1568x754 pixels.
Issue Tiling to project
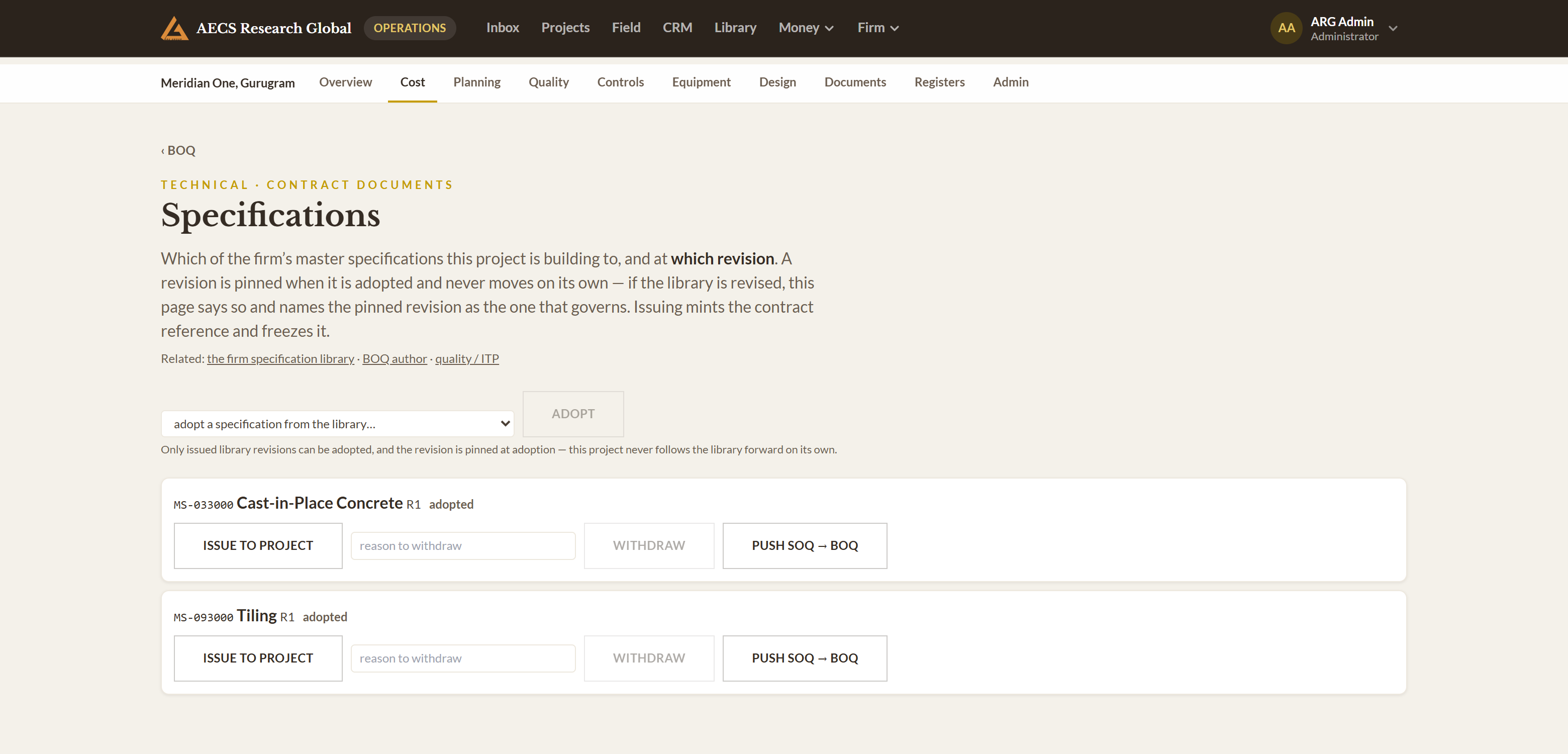(x=258, y=658)
